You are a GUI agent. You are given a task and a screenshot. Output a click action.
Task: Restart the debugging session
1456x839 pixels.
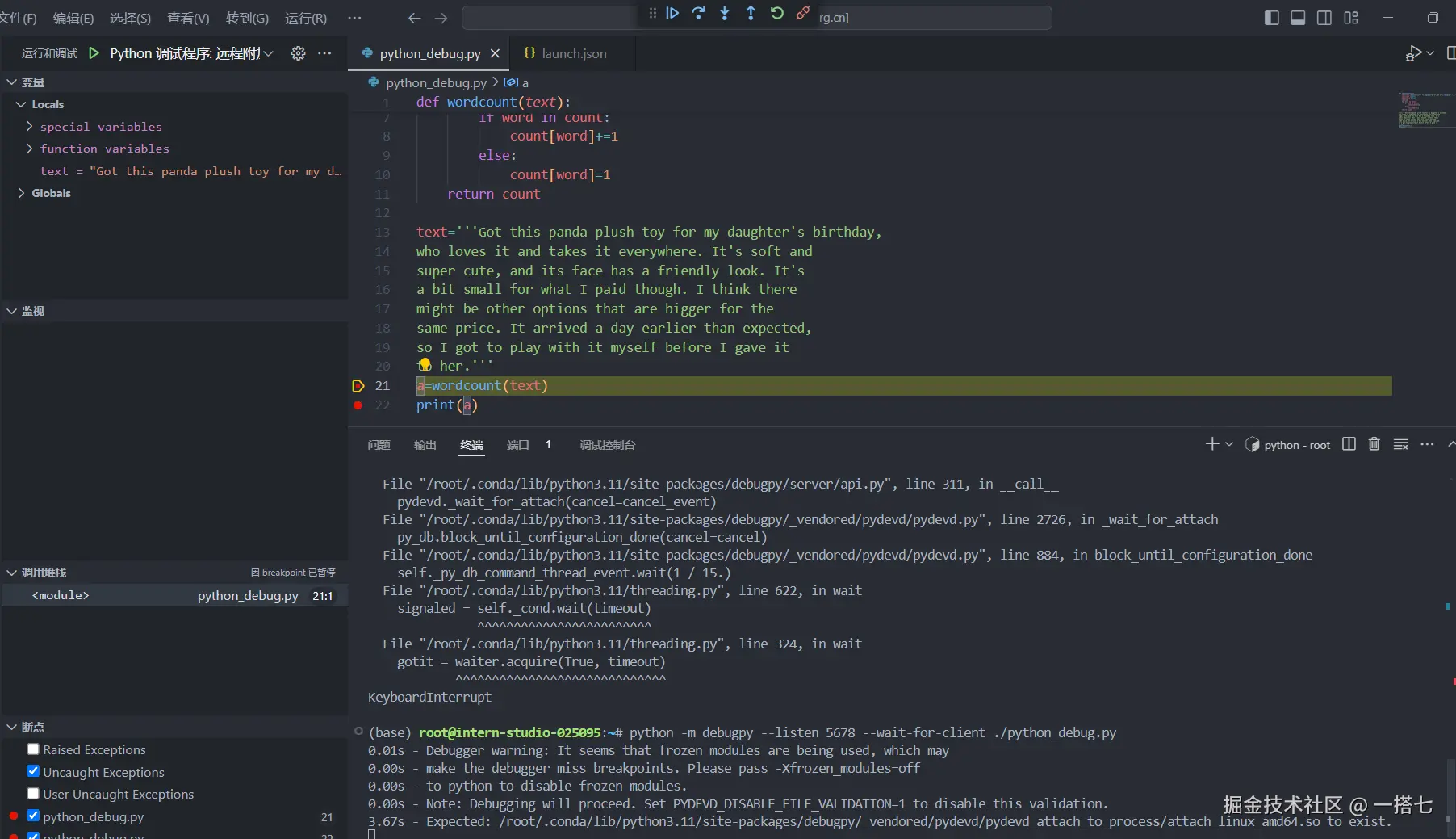point(776,14)
